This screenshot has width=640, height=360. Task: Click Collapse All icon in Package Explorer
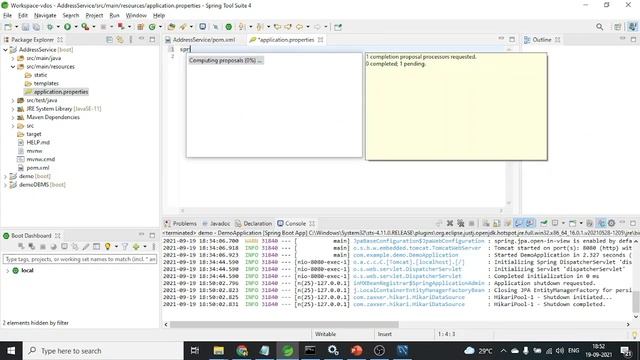(x=109, y=40)
